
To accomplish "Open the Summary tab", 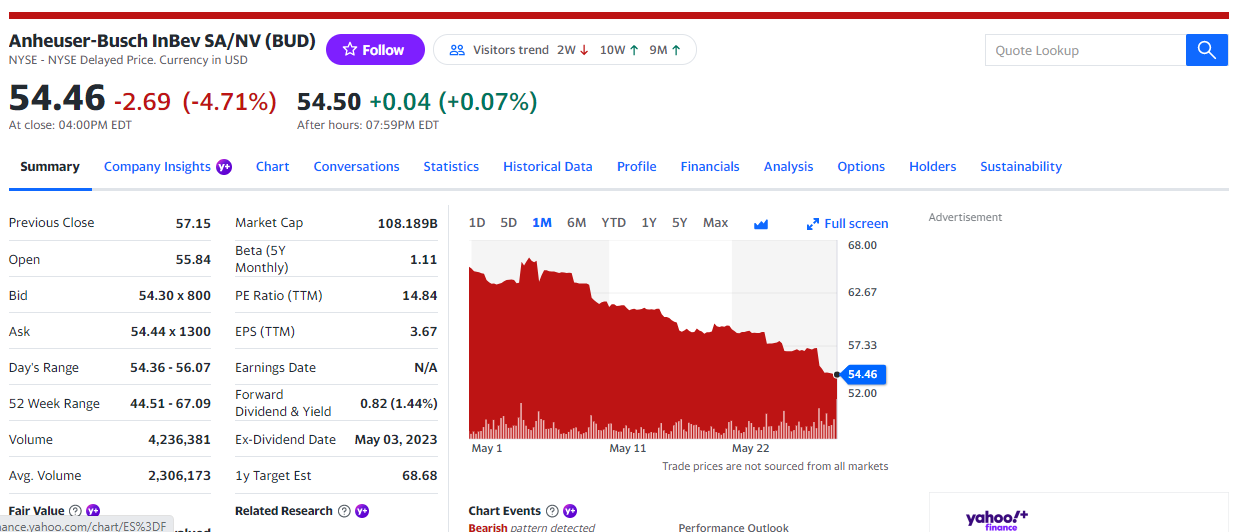I will 50,167.
